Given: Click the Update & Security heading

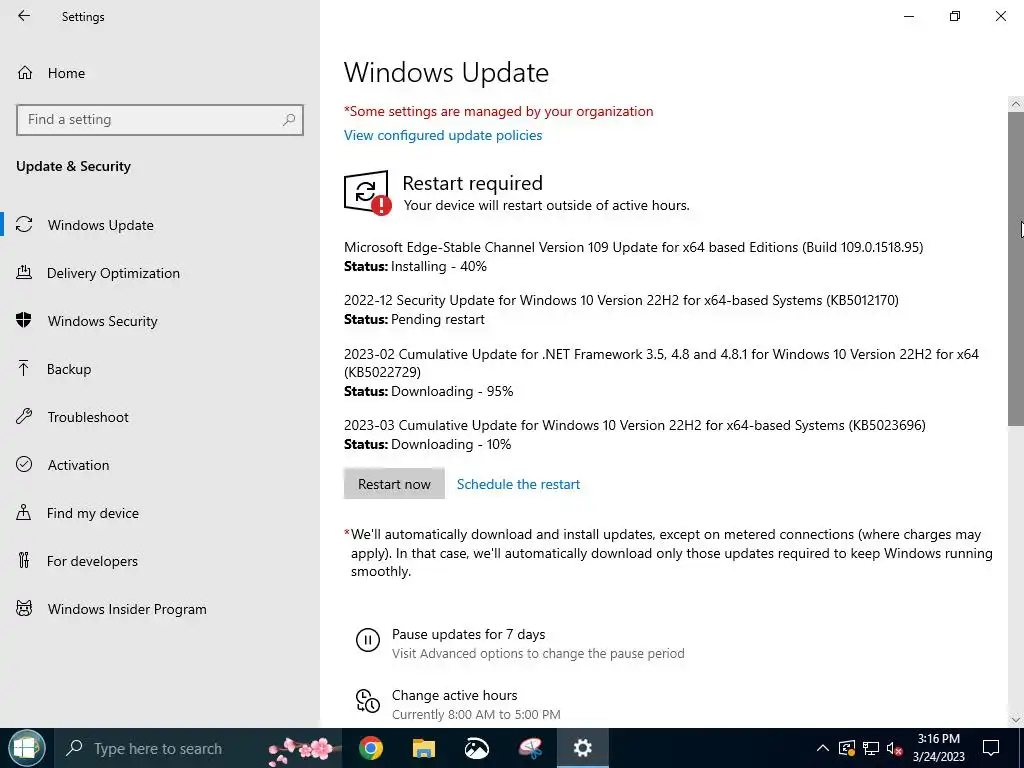Looking at the screenshot, I should 73,167.
